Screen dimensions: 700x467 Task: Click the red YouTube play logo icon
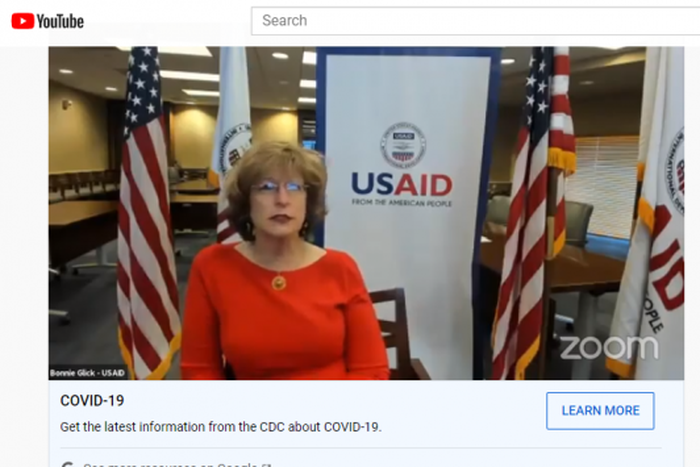click(x=22, y=21)
